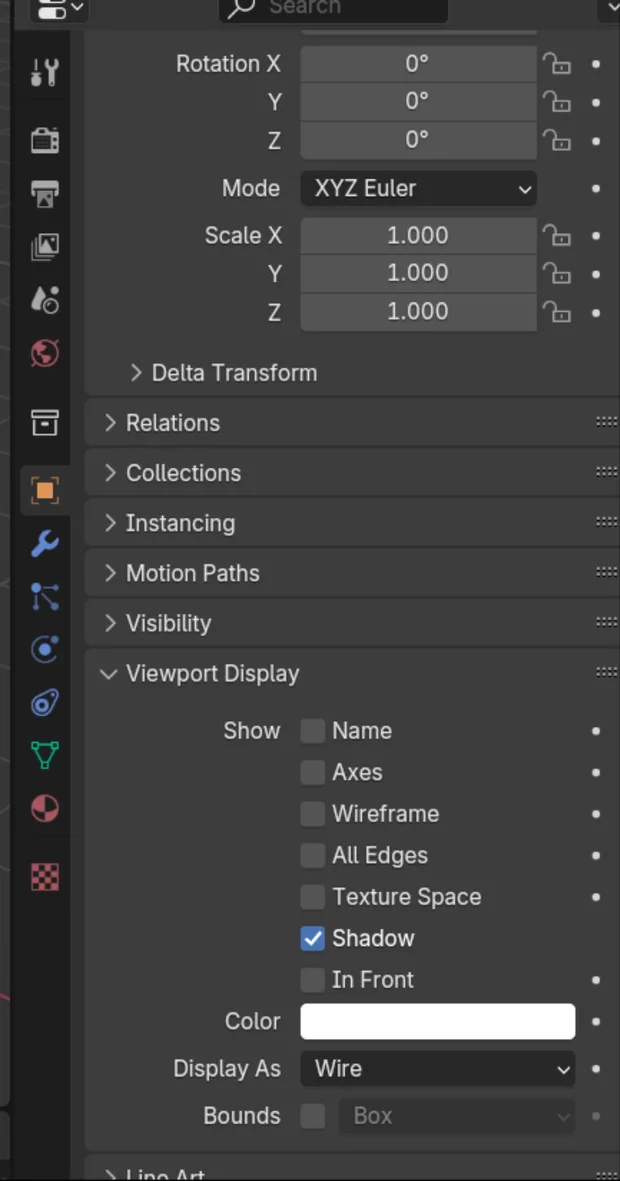
Task: Uncheck the Shadow checkbox
Action: (x=313, y=939)
